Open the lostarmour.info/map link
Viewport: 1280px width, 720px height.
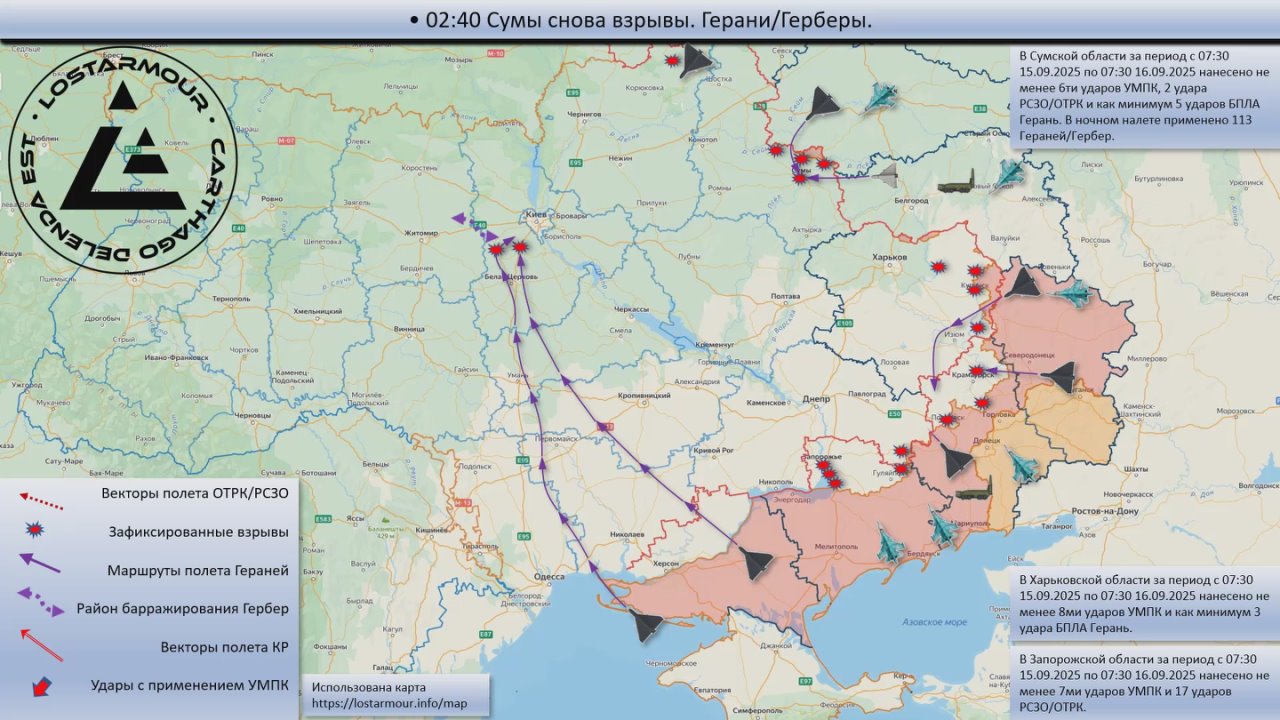click(390, 704)
